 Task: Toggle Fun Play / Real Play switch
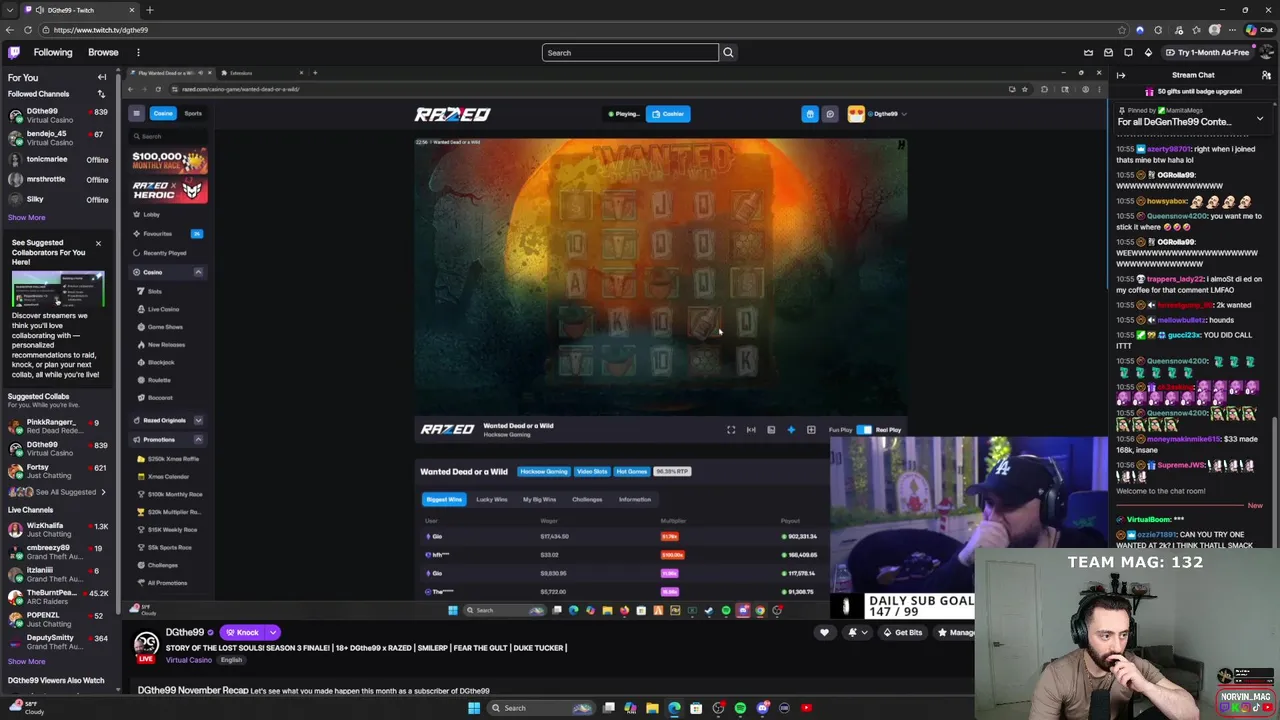click(864, 430)
